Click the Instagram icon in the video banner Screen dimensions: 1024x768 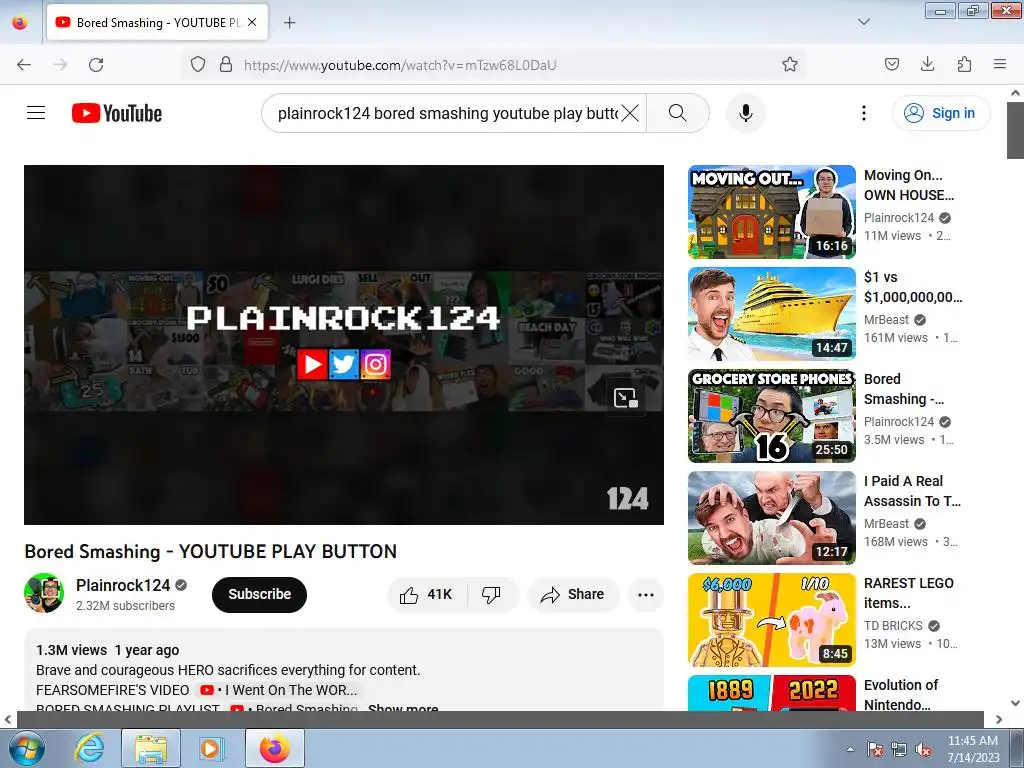point(376,364)
